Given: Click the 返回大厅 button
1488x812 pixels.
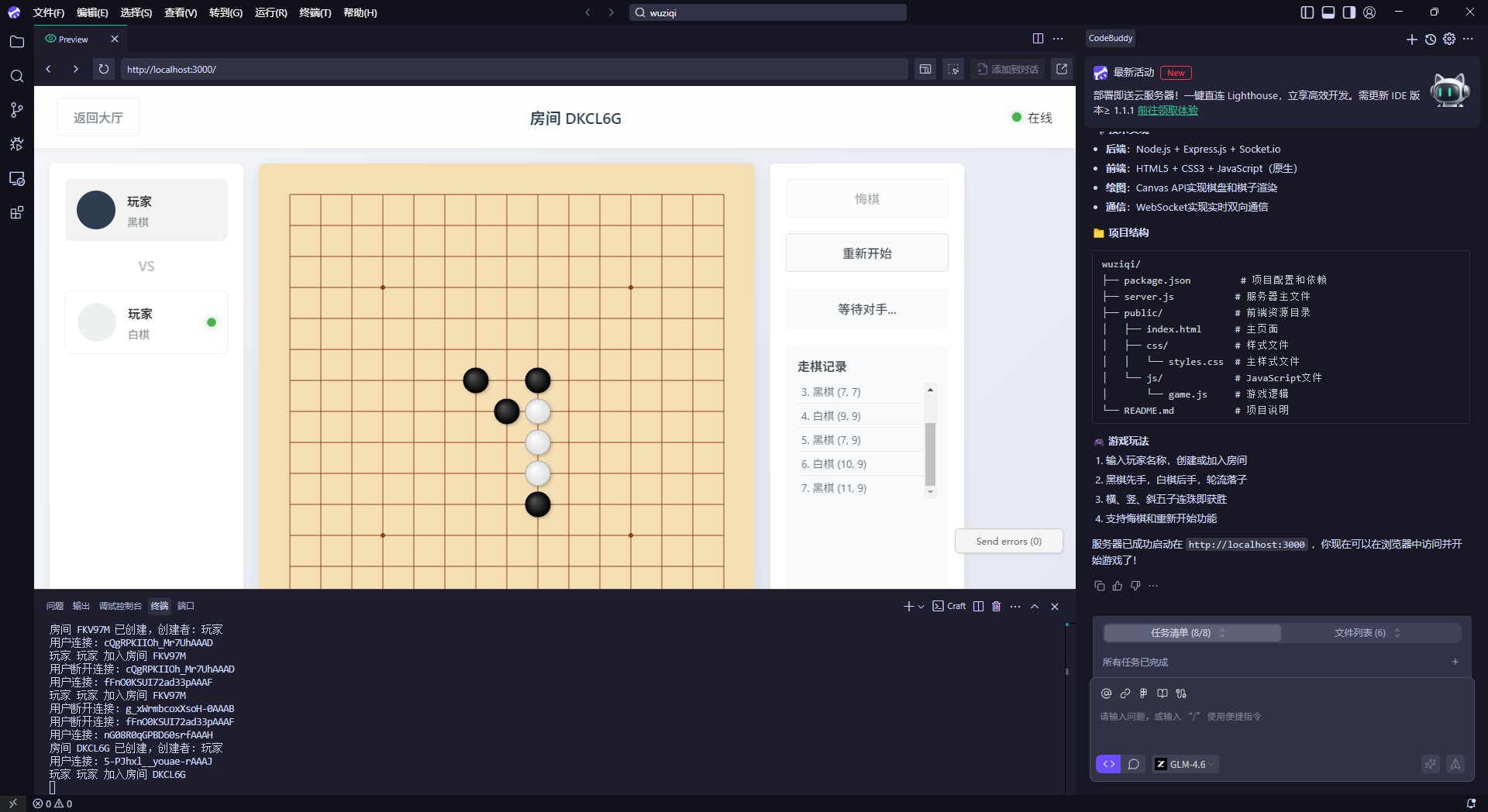Looking at the screenshot, I should pyautogui.click(x=98, y=118).
